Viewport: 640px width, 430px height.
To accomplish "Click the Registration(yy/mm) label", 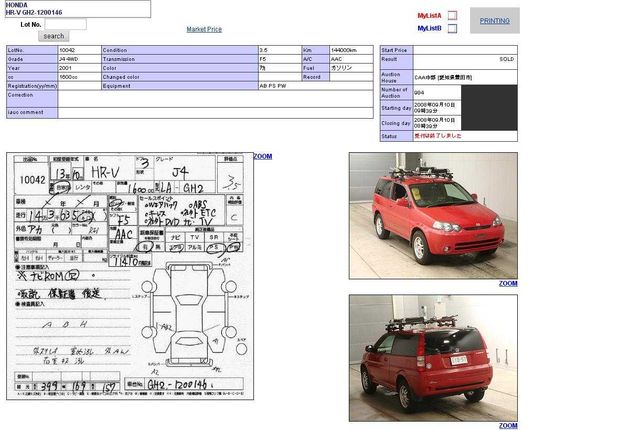I will (32, 86).
